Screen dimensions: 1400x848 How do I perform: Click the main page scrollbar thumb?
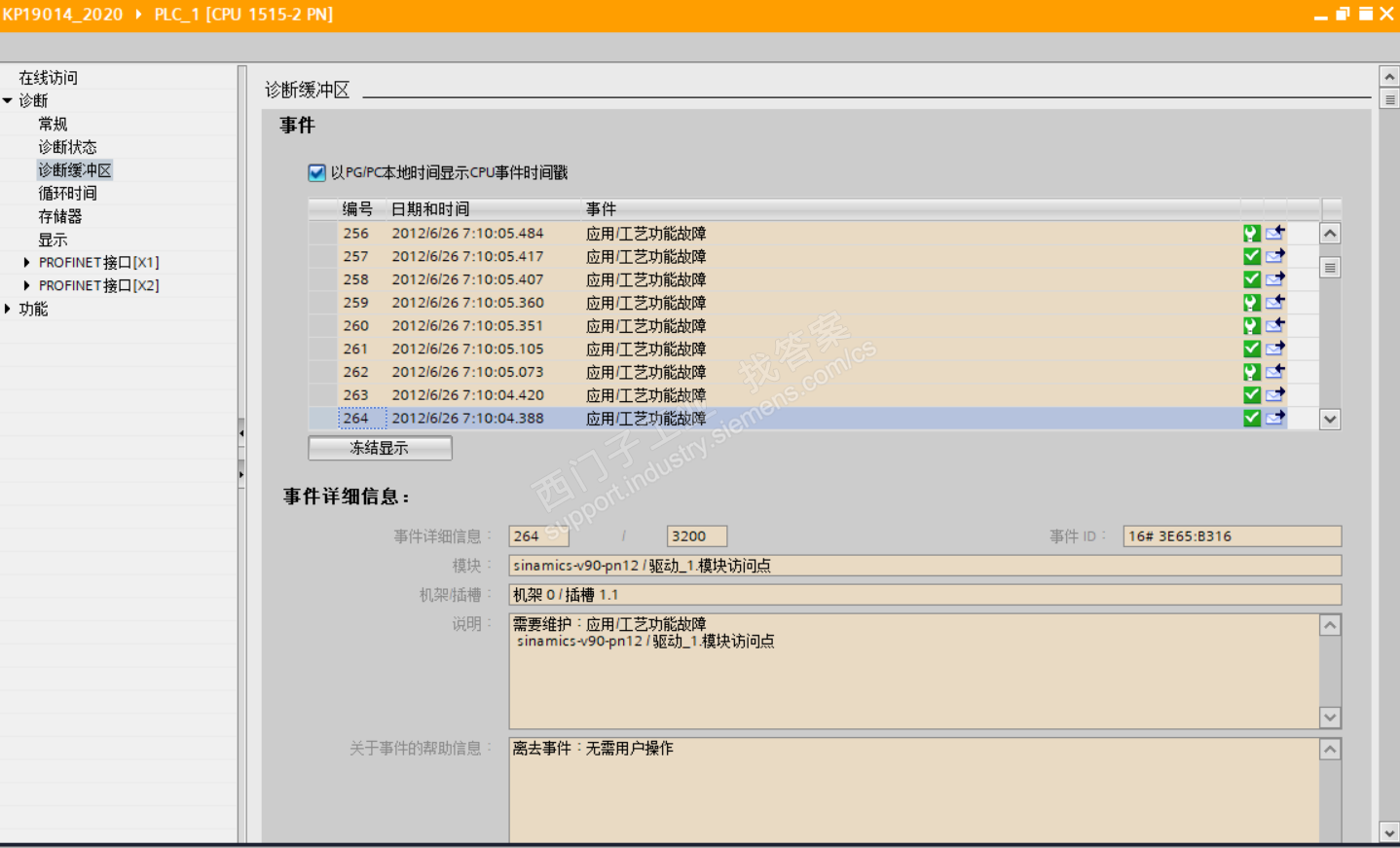pos(1389,99)
